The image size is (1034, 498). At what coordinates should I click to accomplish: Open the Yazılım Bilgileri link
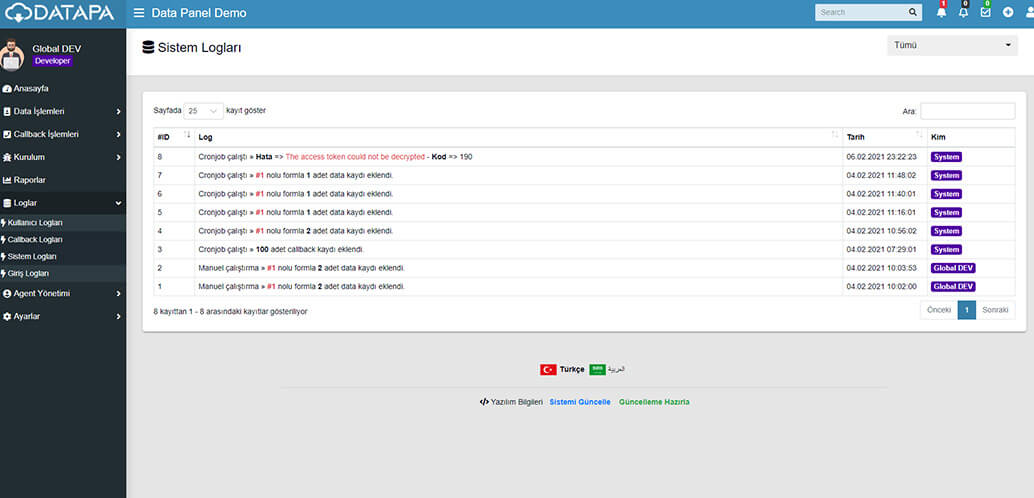[x=511, y=402]
